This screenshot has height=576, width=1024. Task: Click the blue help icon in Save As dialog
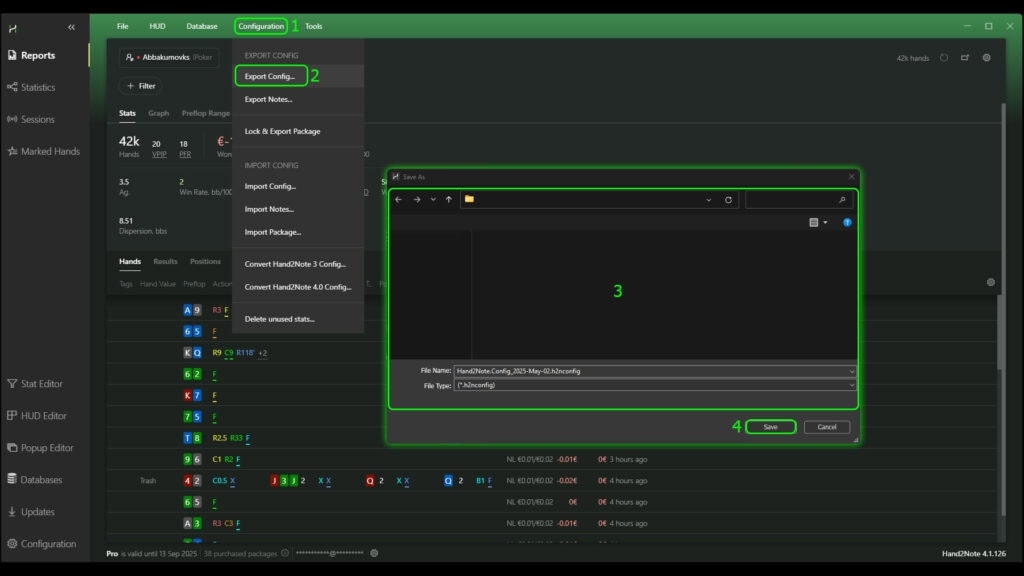coord(847,222)
